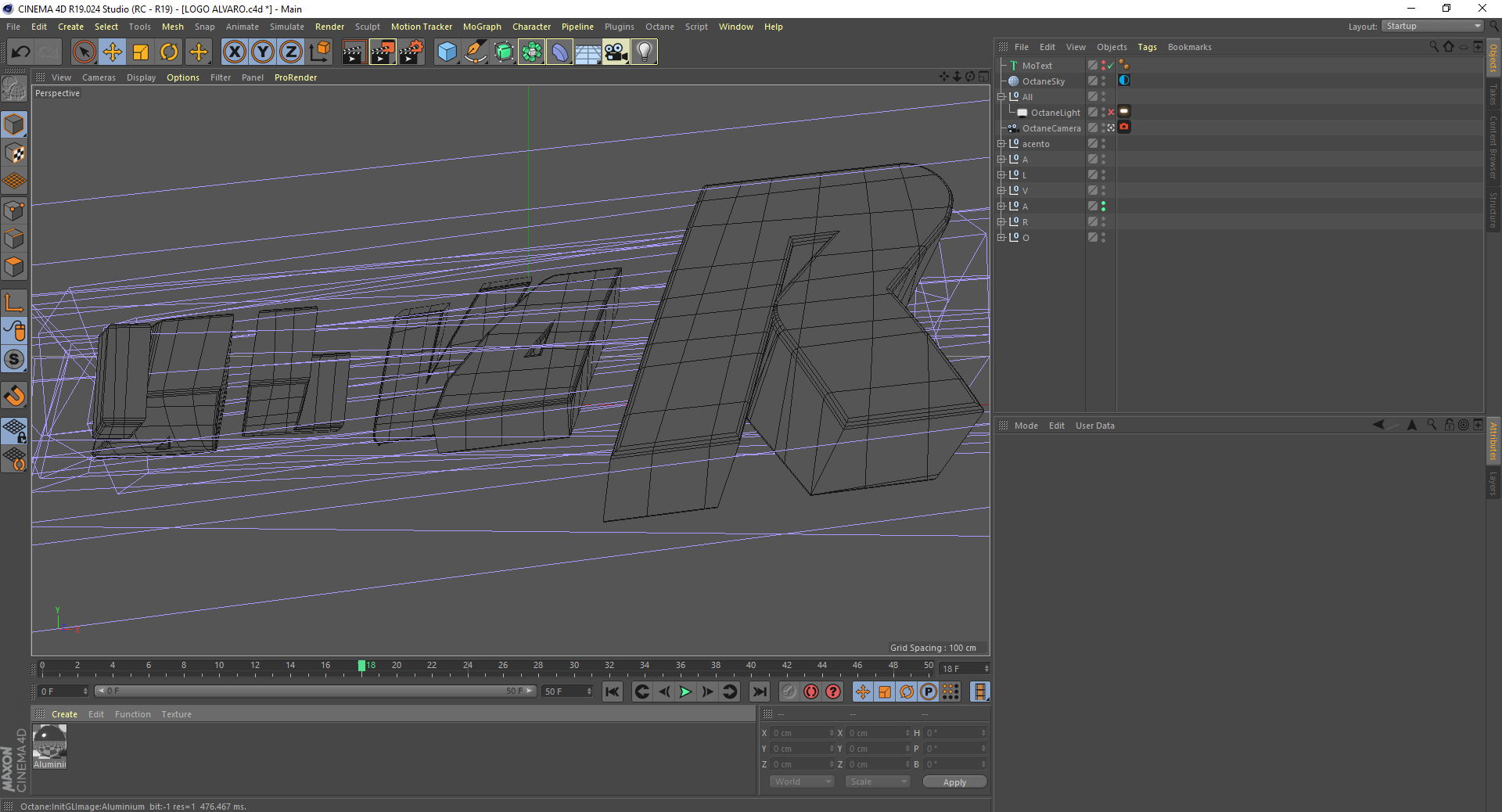Click Record Active Objects keyframe button

789,692
